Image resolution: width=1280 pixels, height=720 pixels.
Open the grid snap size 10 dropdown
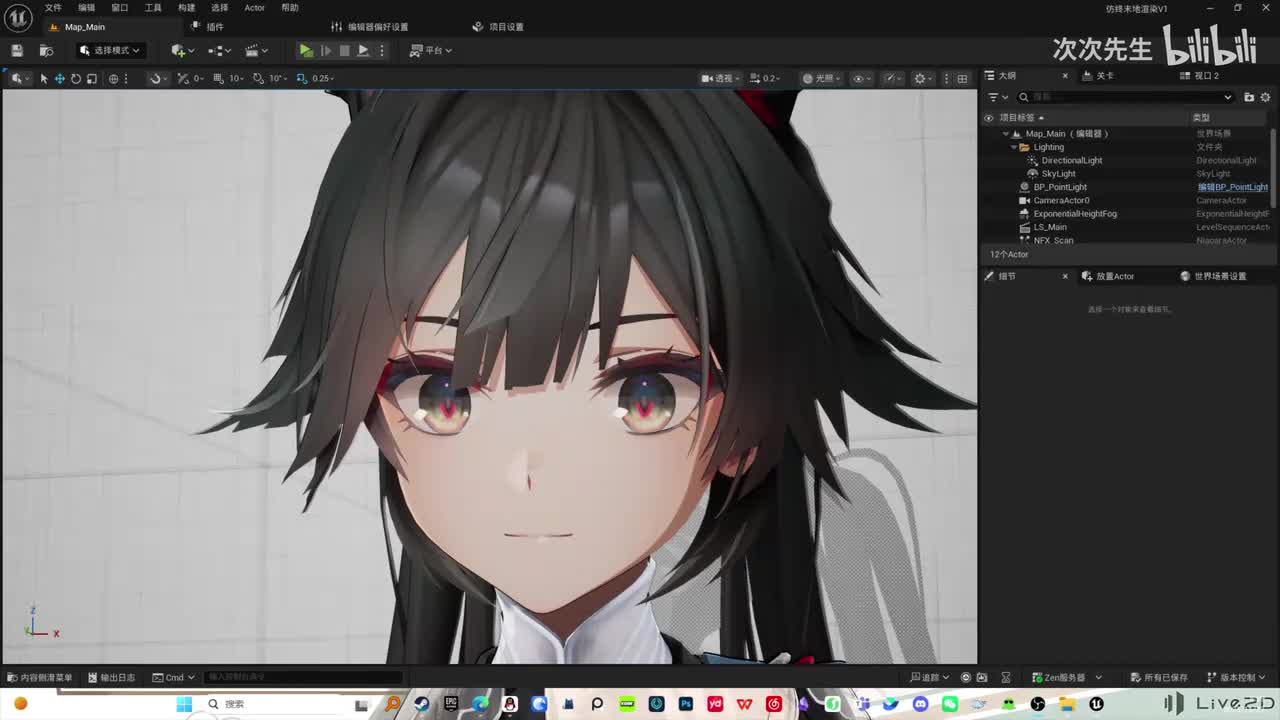237,78
